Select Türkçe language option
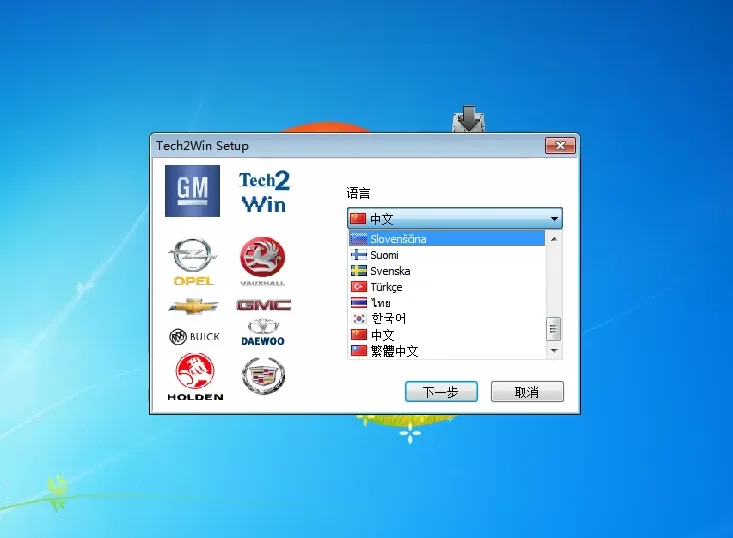This screenshot has height=538, width=733. tap(447, 287)
